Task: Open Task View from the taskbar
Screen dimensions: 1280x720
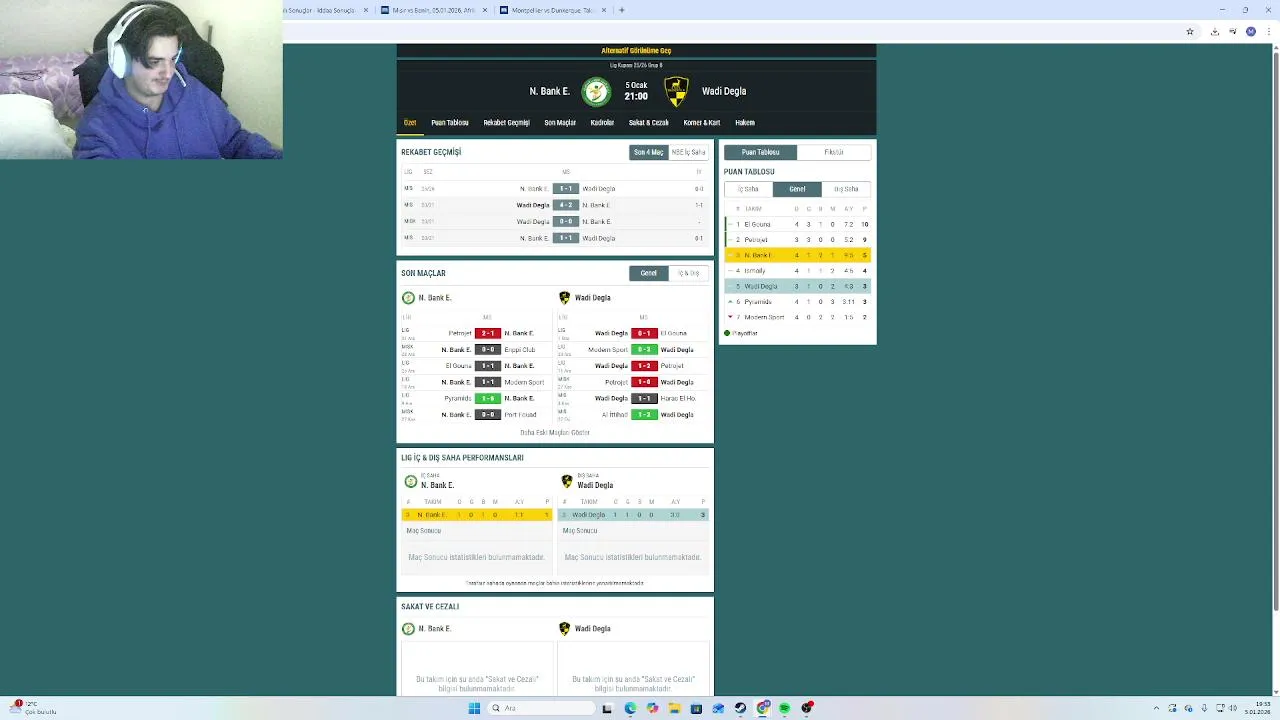Action: pyautogui.click(x=606, y=708)
